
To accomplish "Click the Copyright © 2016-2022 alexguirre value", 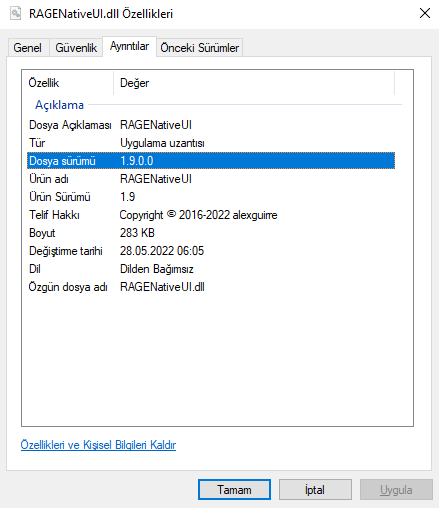I will 198,215.
